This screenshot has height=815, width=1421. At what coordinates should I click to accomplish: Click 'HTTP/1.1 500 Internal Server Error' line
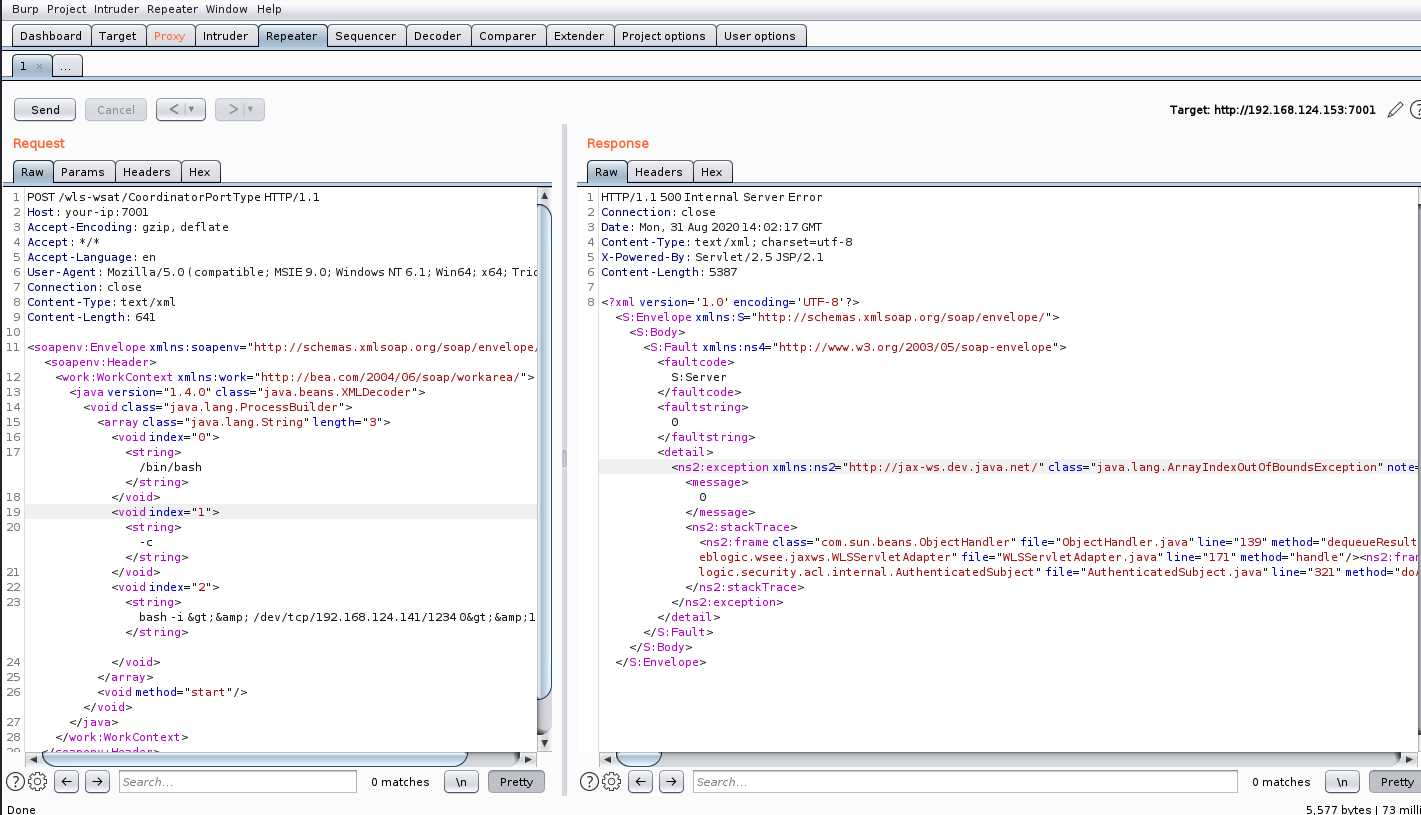click(x=712, y=197)
